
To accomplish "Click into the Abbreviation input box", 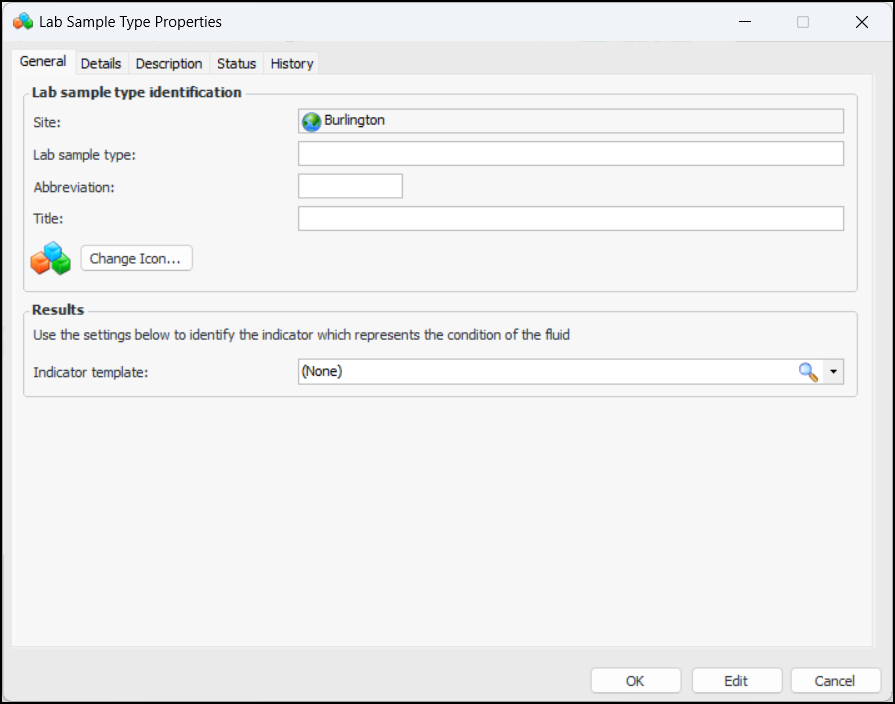I will pyautogui.click(x=350, y=186).
